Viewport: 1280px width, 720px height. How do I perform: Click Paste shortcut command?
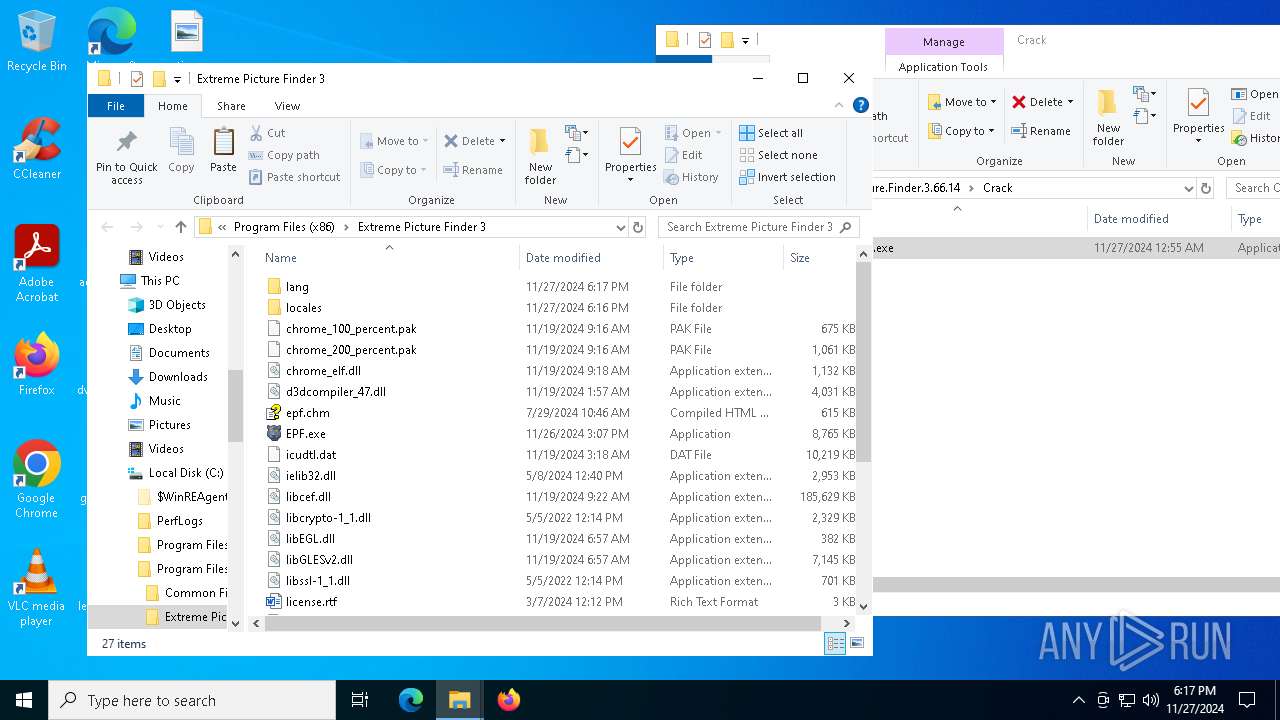click(x=294, y=177)
